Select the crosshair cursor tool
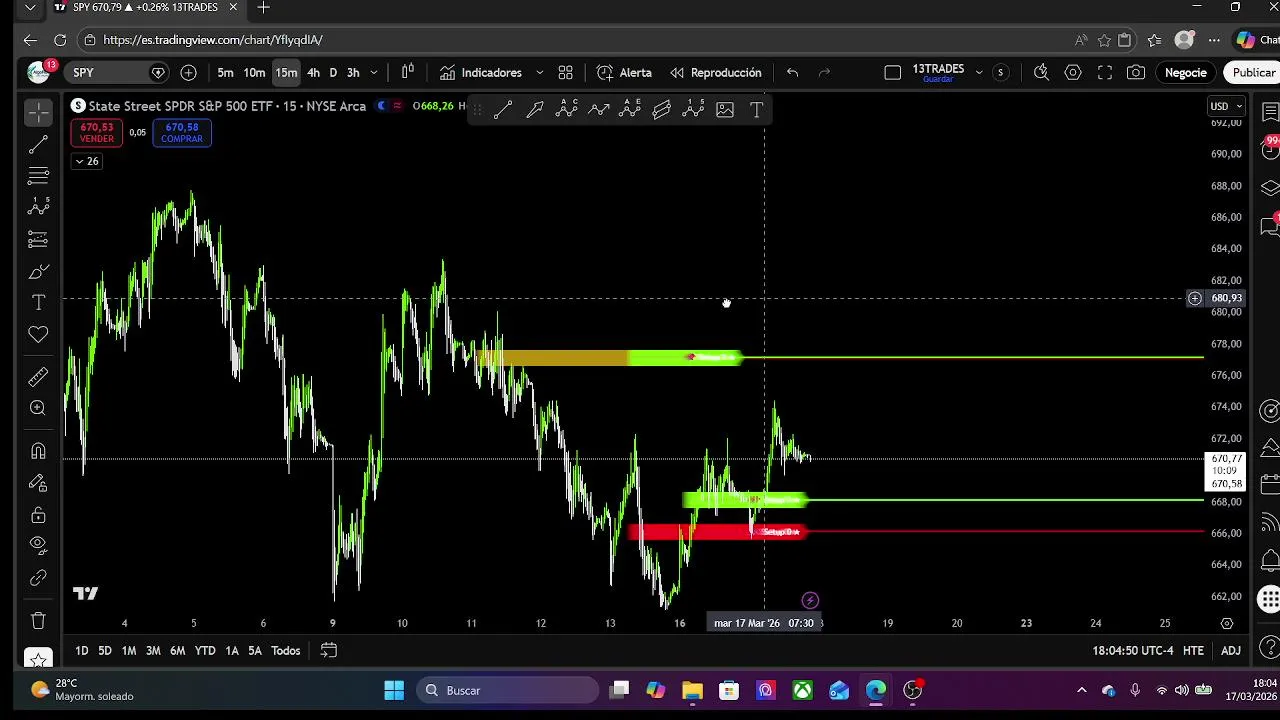The width and height of the screenshot is (1280, 720). pyautogui.click(x=38, y=112)
